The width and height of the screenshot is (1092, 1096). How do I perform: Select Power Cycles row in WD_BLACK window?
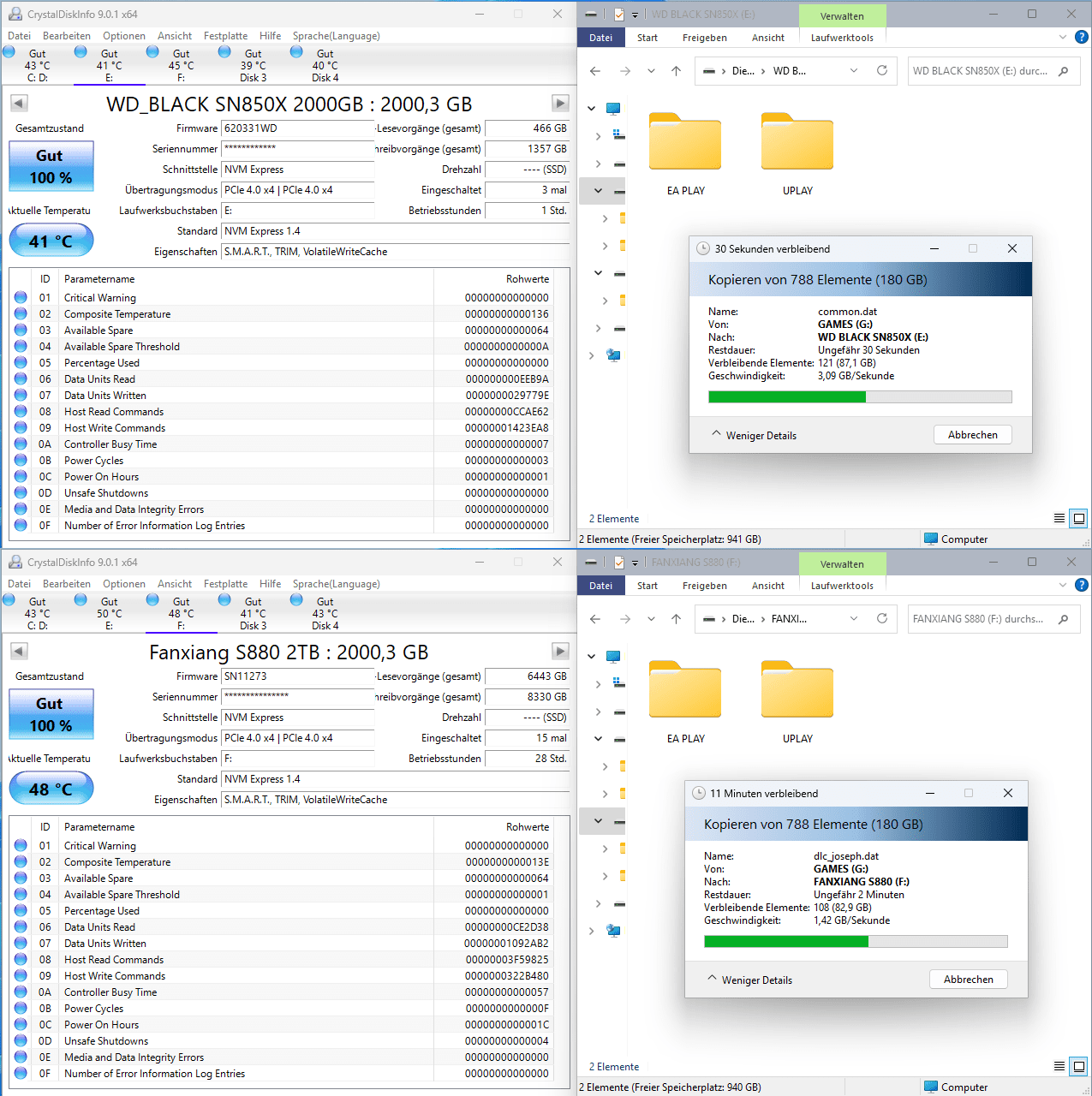tap(283, 460)
